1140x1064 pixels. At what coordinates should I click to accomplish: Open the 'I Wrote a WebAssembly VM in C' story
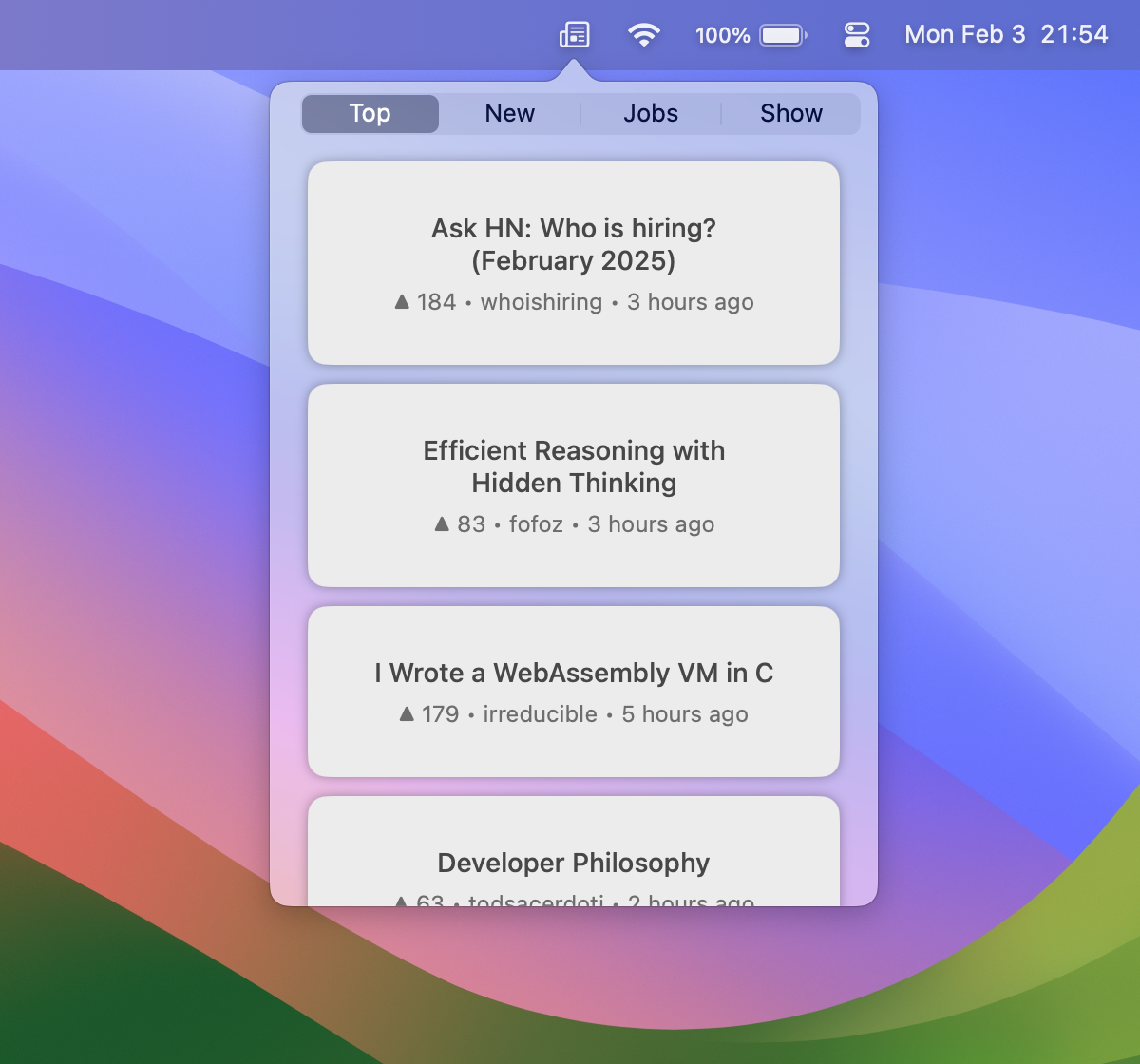click(x=574, y=673)
